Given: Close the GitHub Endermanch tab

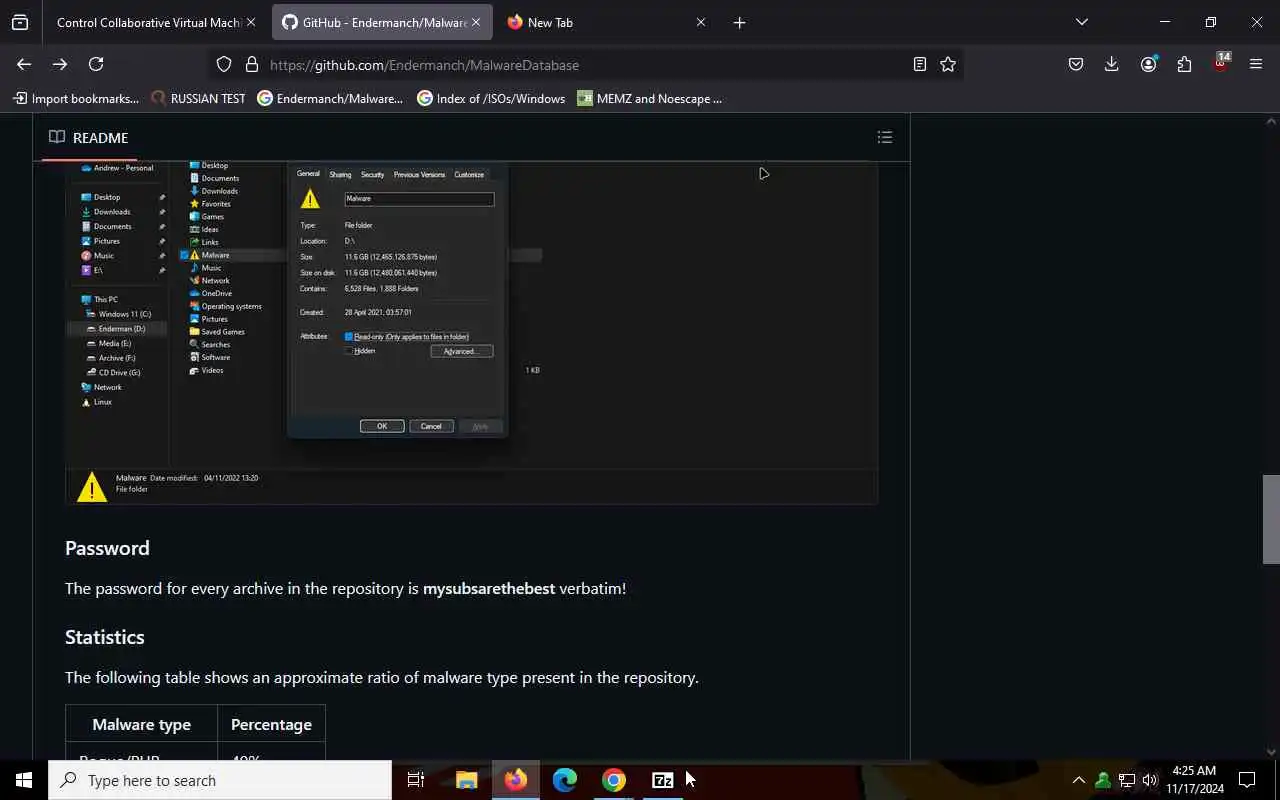Looking at the screenshot, I should point(475,22).
